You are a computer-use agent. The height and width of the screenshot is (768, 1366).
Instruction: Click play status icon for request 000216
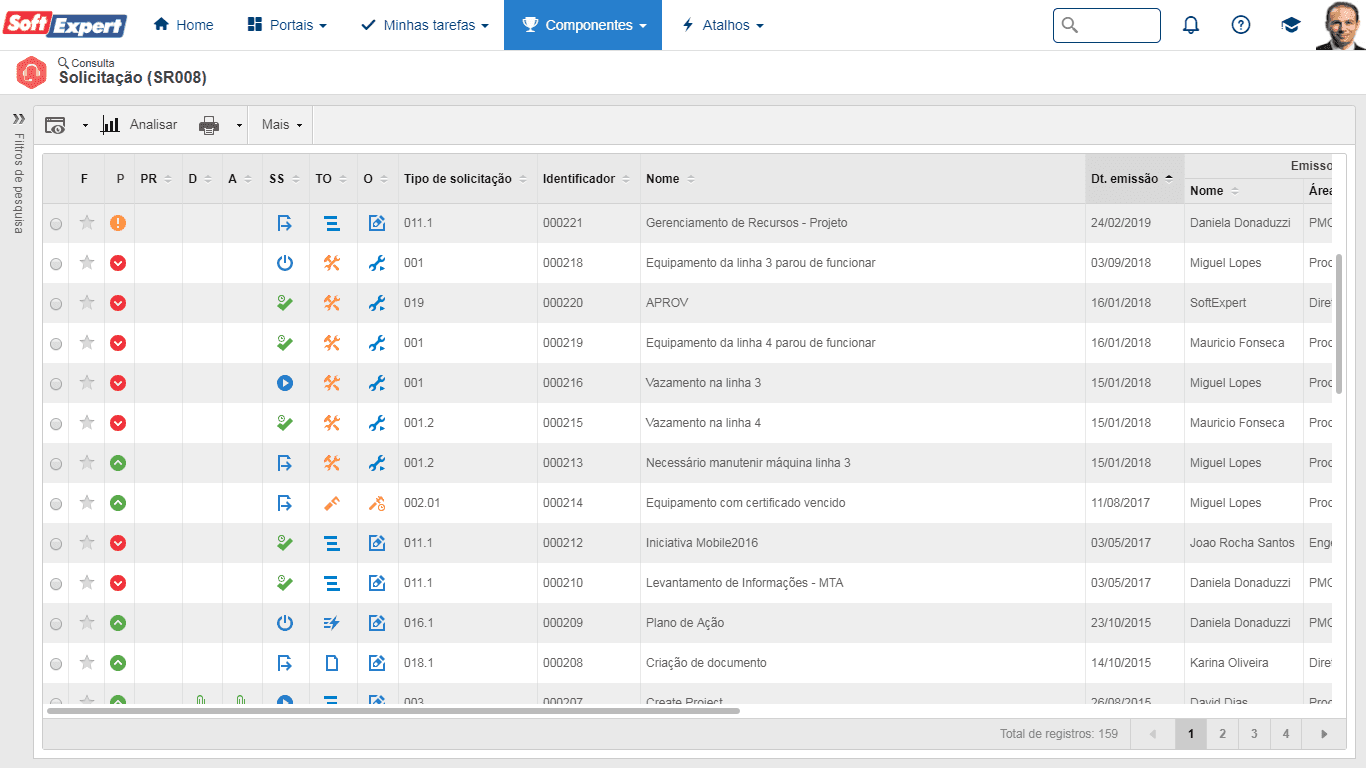(285, 383)
